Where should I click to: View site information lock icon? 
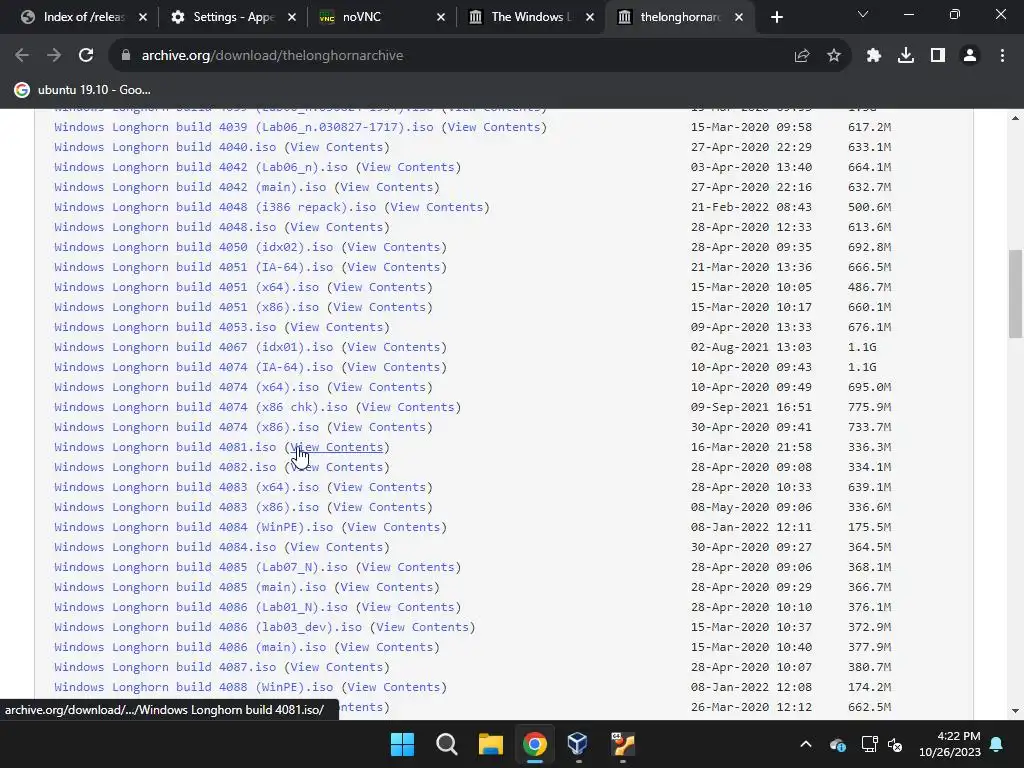pyautogui.click(x=126, y=56)
